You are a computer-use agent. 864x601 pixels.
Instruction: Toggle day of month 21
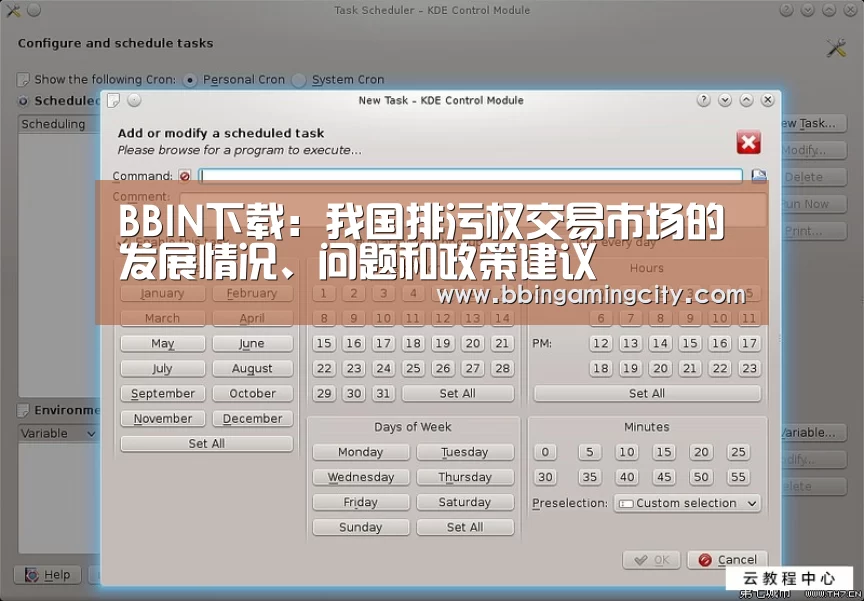[x=502, y=343]
